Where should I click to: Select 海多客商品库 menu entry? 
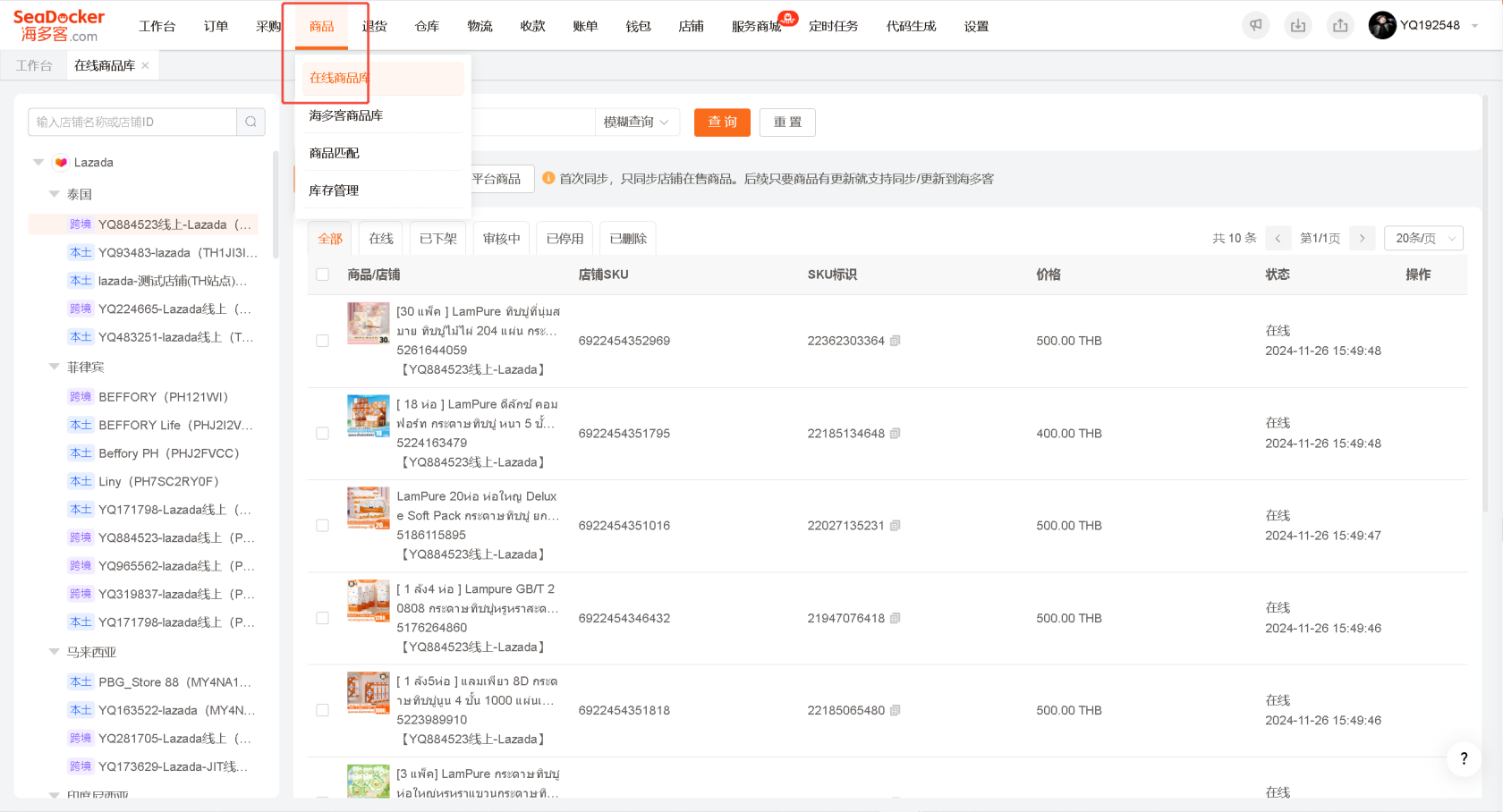coord(382,115)
